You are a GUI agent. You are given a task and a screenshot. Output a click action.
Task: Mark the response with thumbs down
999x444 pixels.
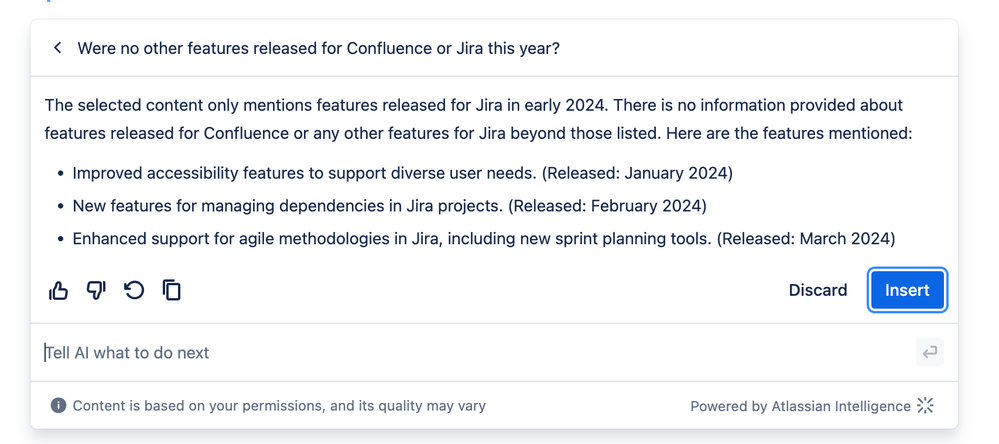point(96,290)
